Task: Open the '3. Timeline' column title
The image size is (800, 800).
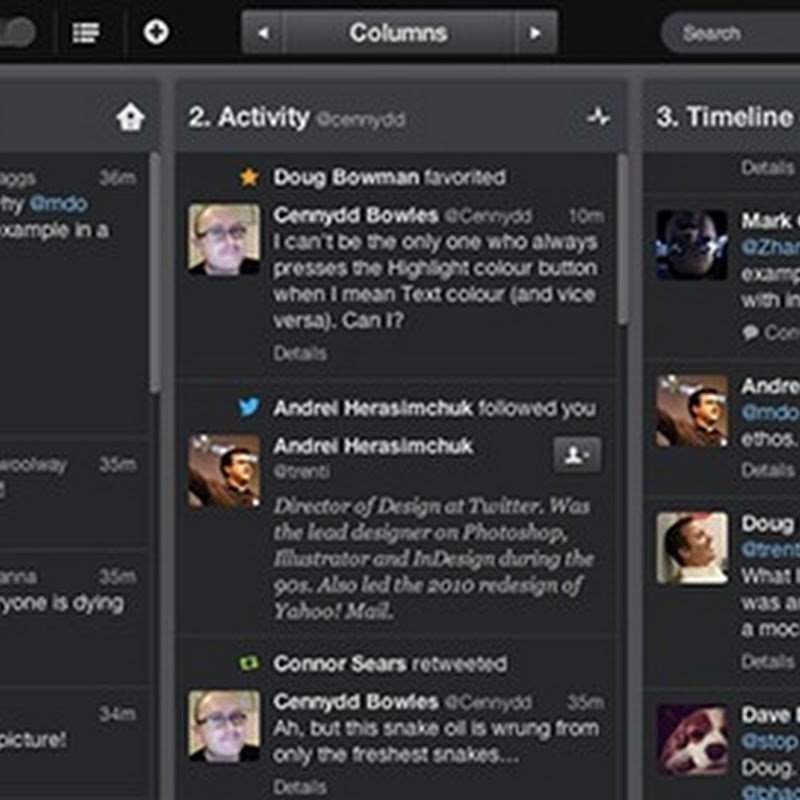Action: point(724,117)
